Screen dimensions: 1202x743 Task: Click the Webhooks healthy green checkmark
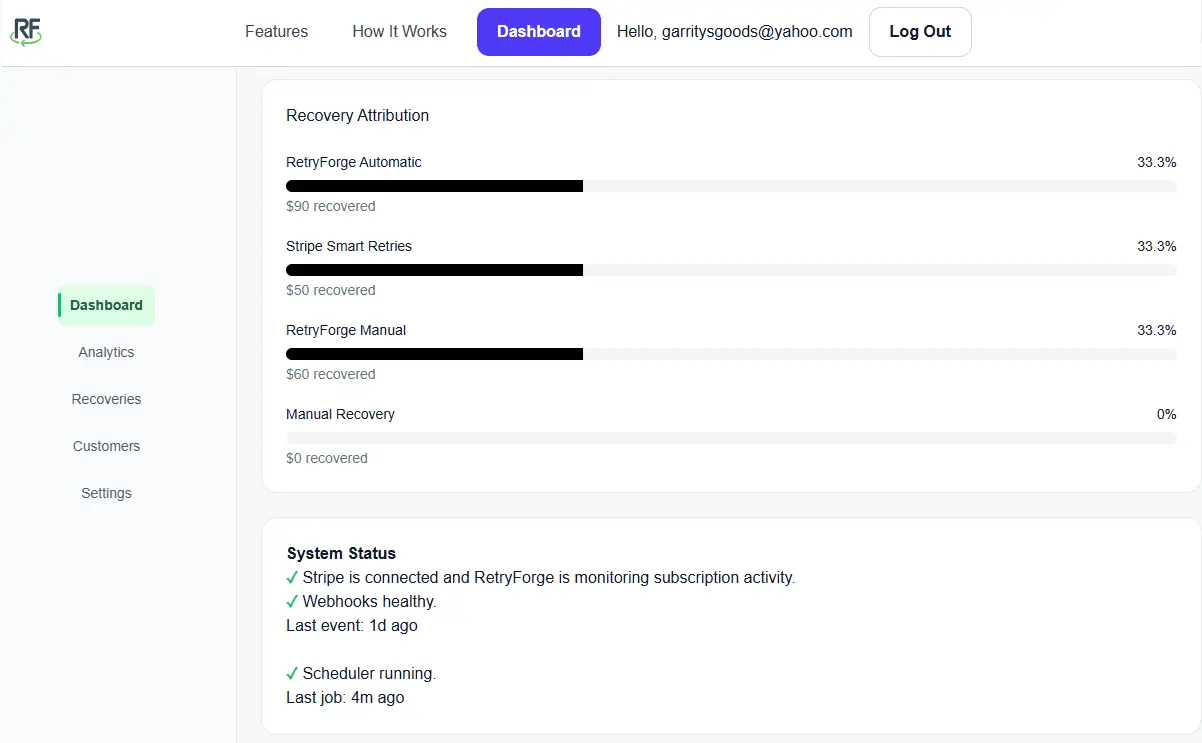point(292,602)
